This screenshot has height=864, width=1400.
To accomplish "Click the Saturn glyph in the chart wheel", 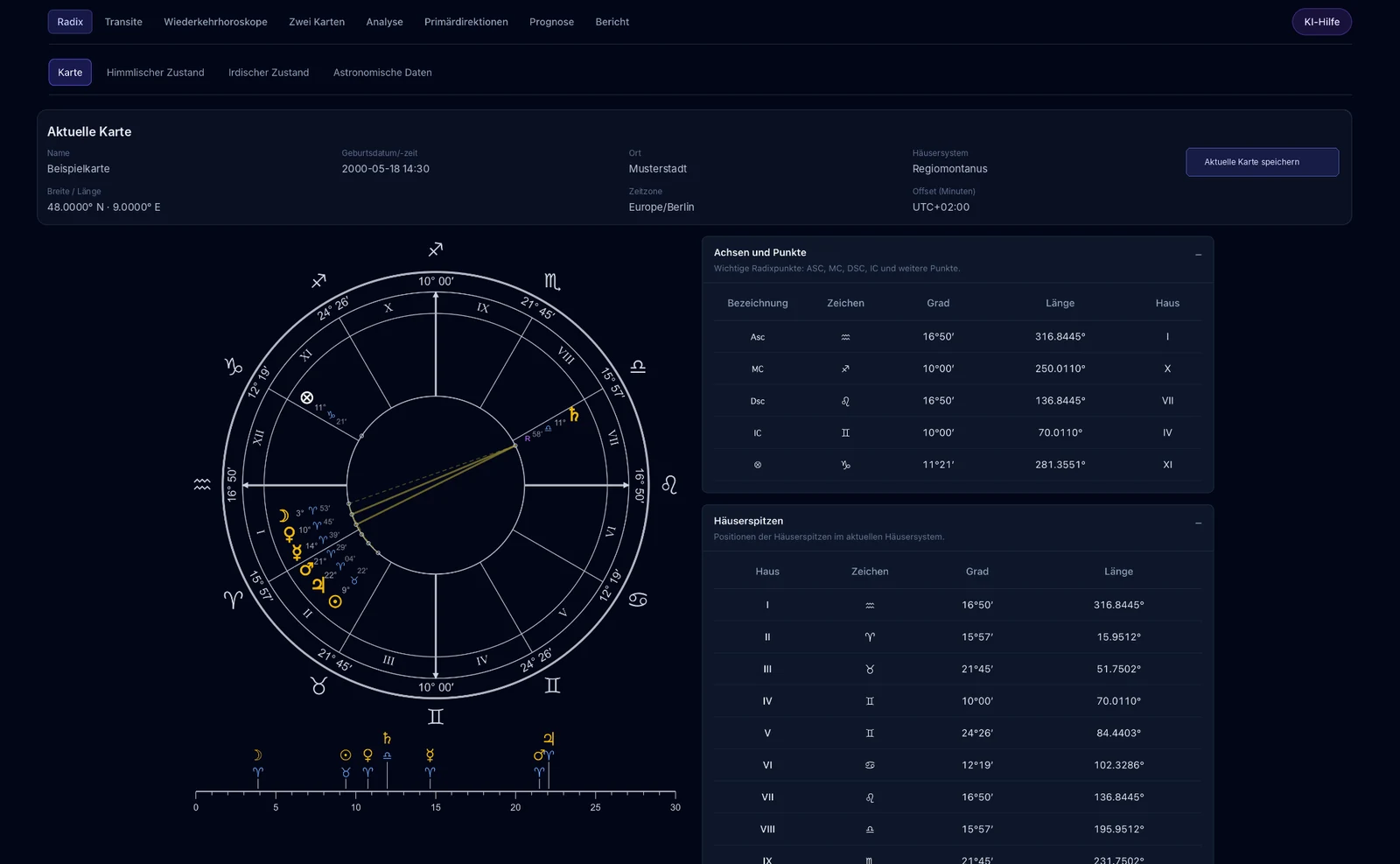I will pos(574,414).
